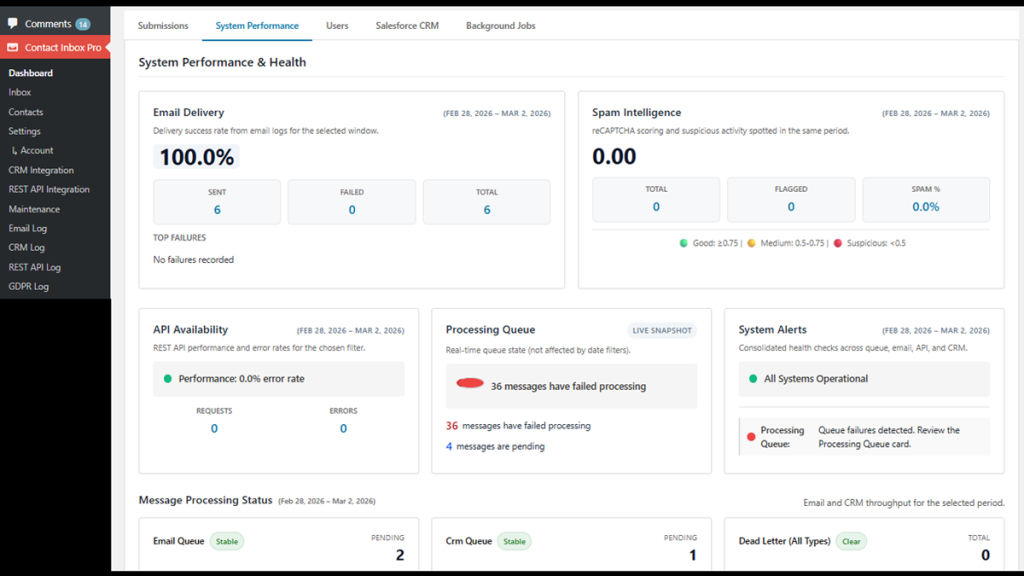The height and width of the screenshot is (576, 1024).
Task: Open the Salesforce CRM tab
Action: [406, 26]
